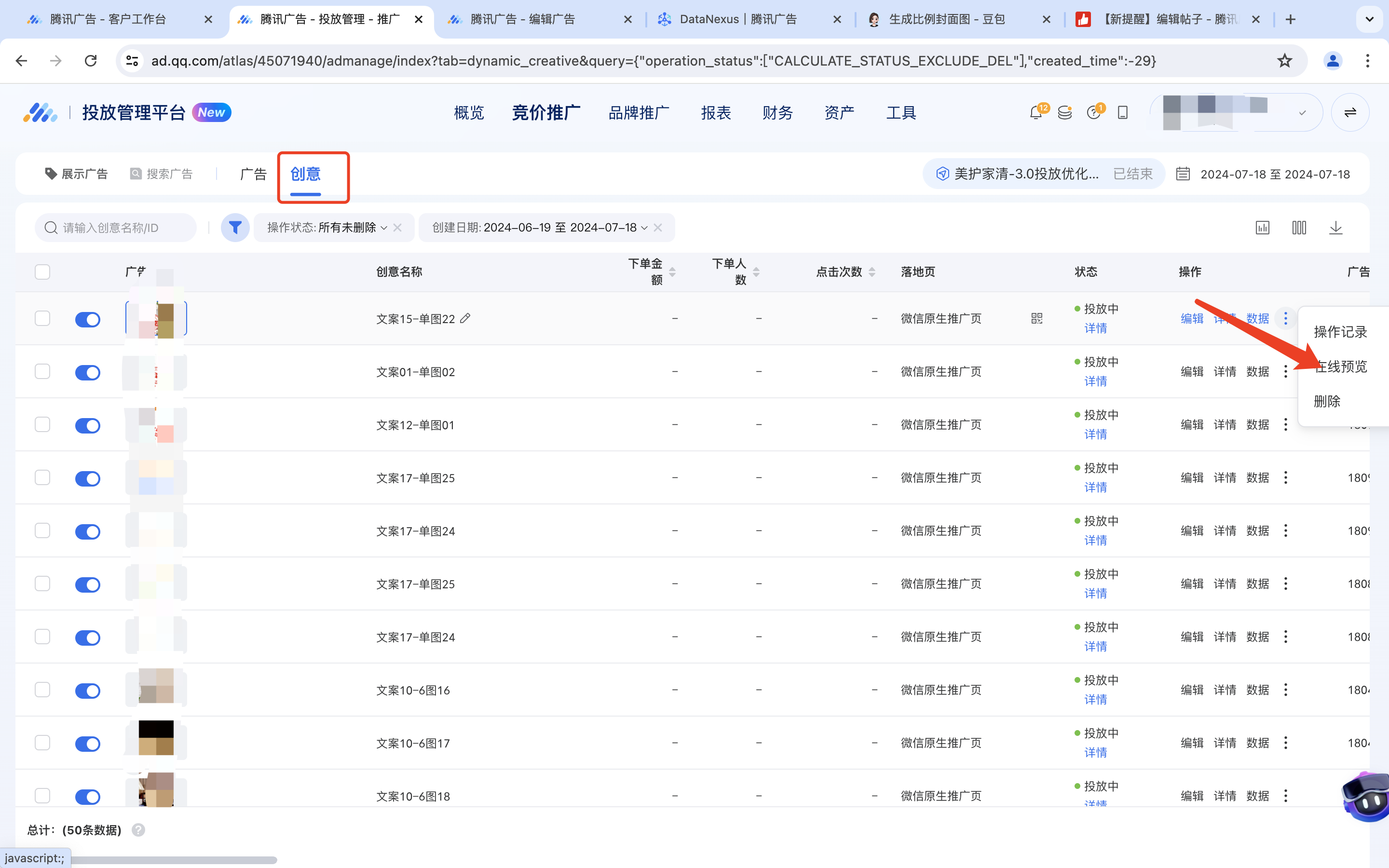The width and height of the screenshot is (1389, 868).
Task: Choose 删除 in the popup menu
Action: (x=1327, y=401)
